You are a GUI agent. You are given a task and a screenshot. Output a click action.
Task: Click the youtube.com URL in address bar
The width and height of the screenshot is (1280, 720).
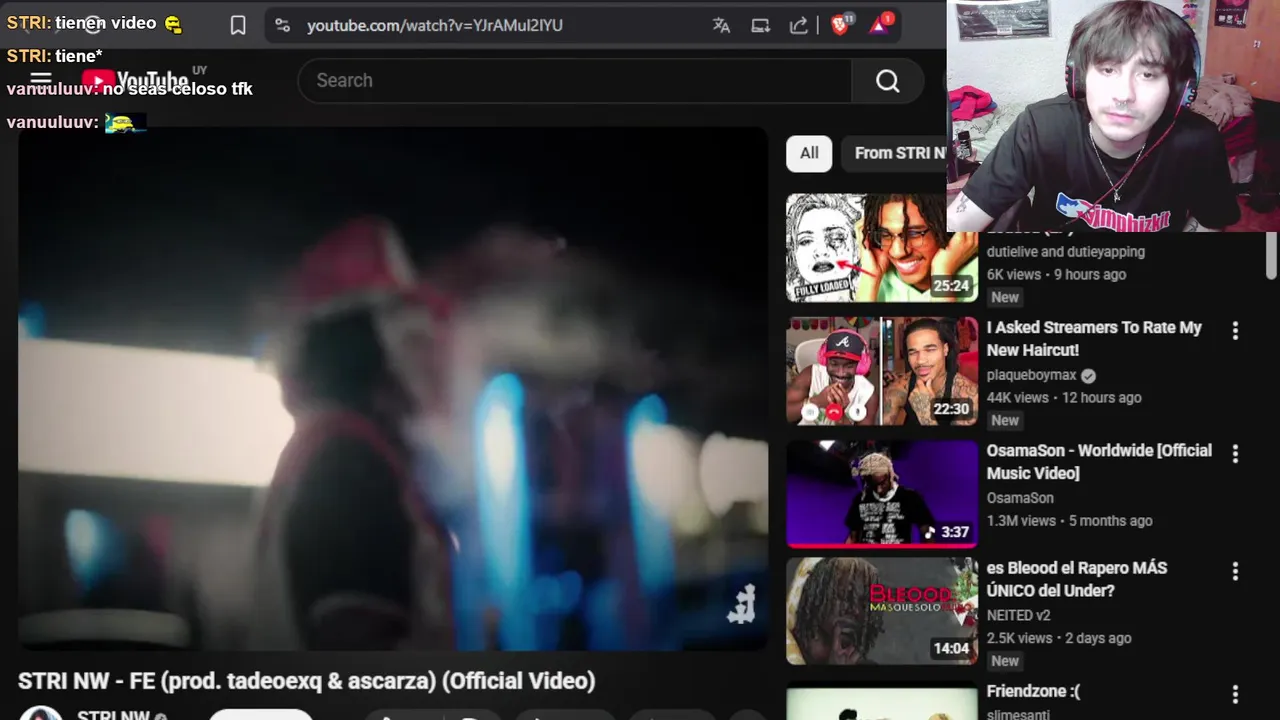click(435, 25)
